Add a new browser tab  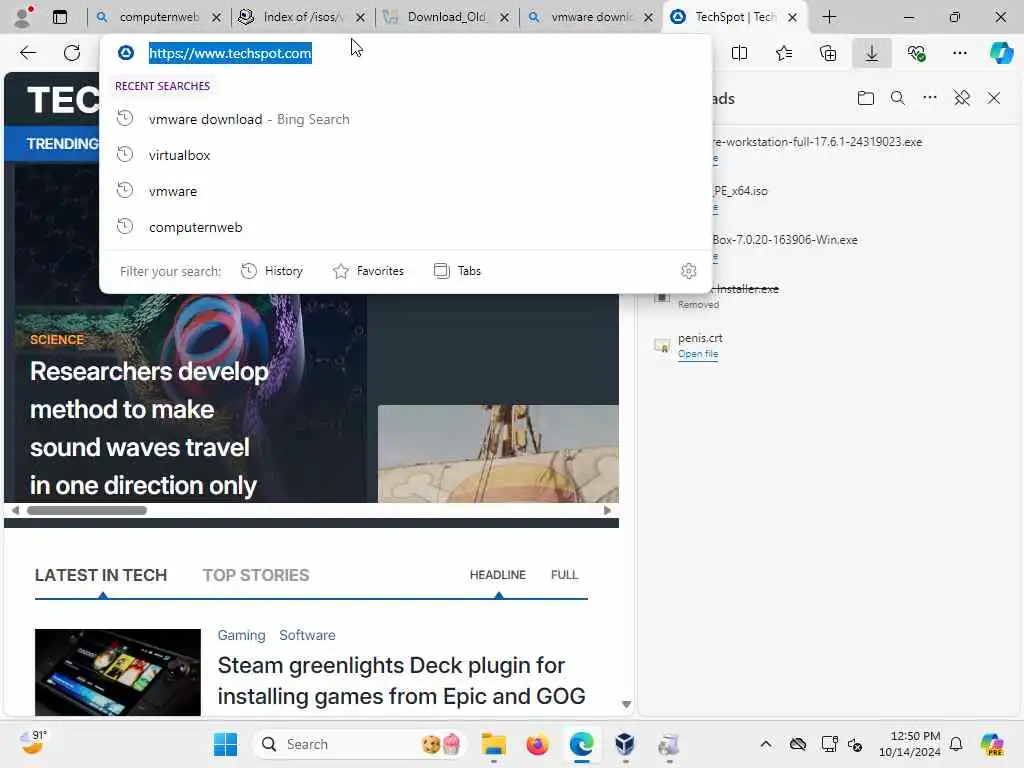(x=829, y=17)
